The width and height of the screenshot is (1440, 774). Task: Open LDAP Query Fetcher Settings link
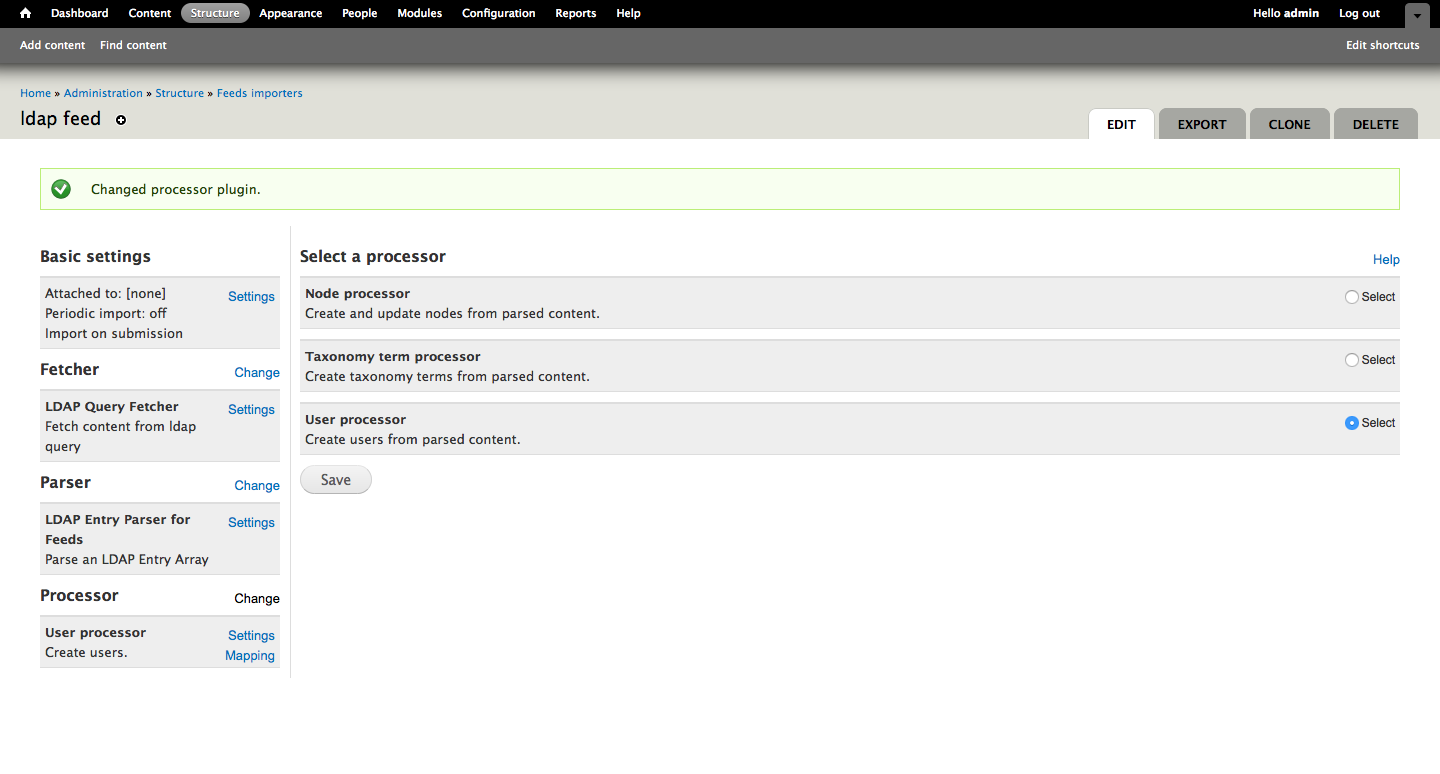(251, 410)
